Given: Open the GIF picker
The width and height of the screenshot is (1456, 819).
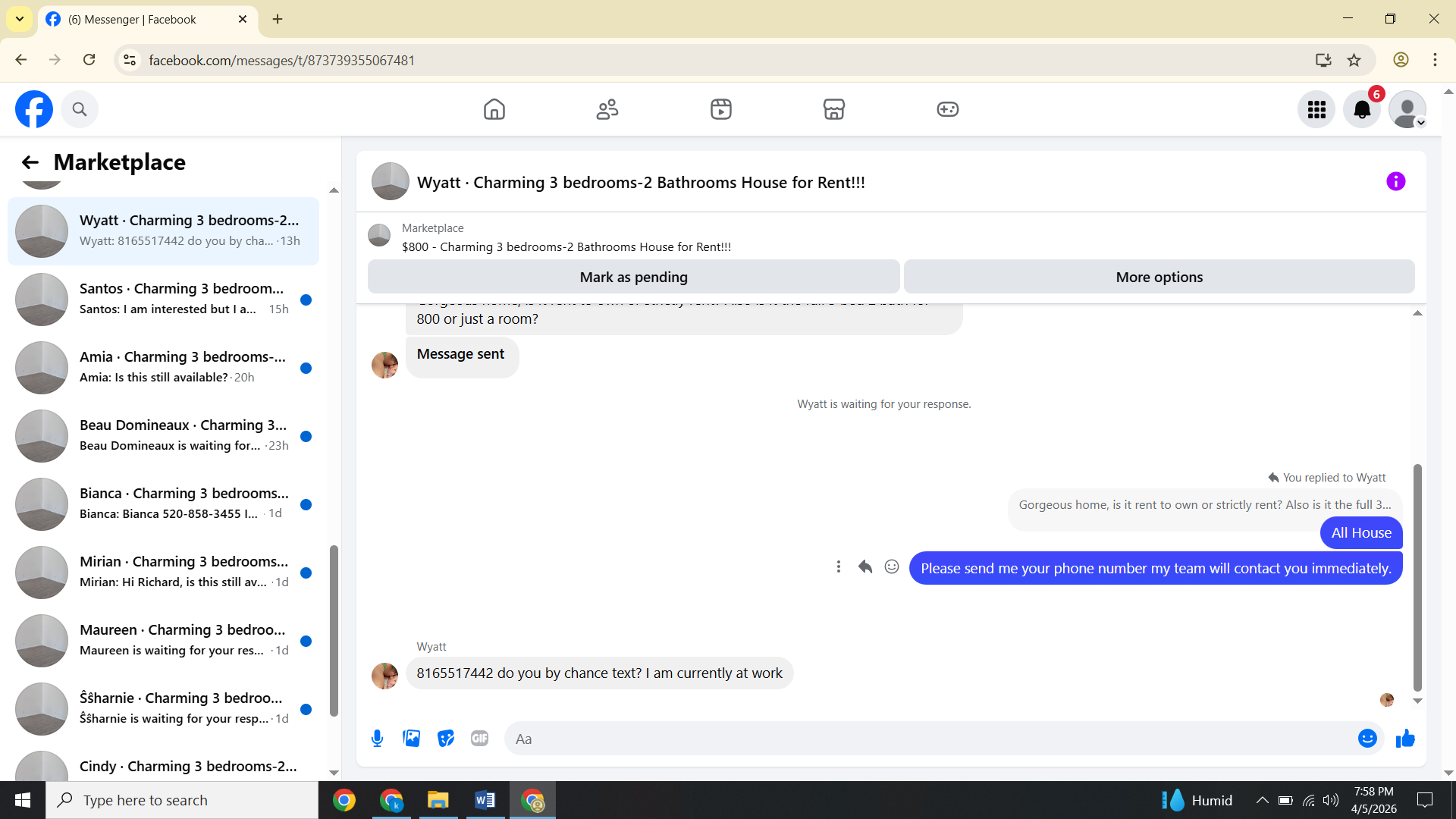Looking at the screenshot, I should click(x=479, y=739).
